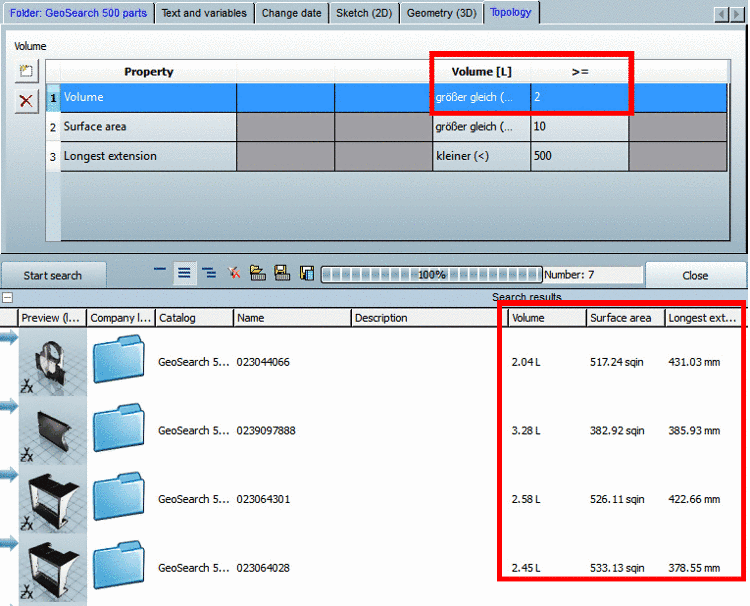This screenshot has width=750, height=606.
Task: Click the volume value 2.04 L
Action: coord(526,362)
